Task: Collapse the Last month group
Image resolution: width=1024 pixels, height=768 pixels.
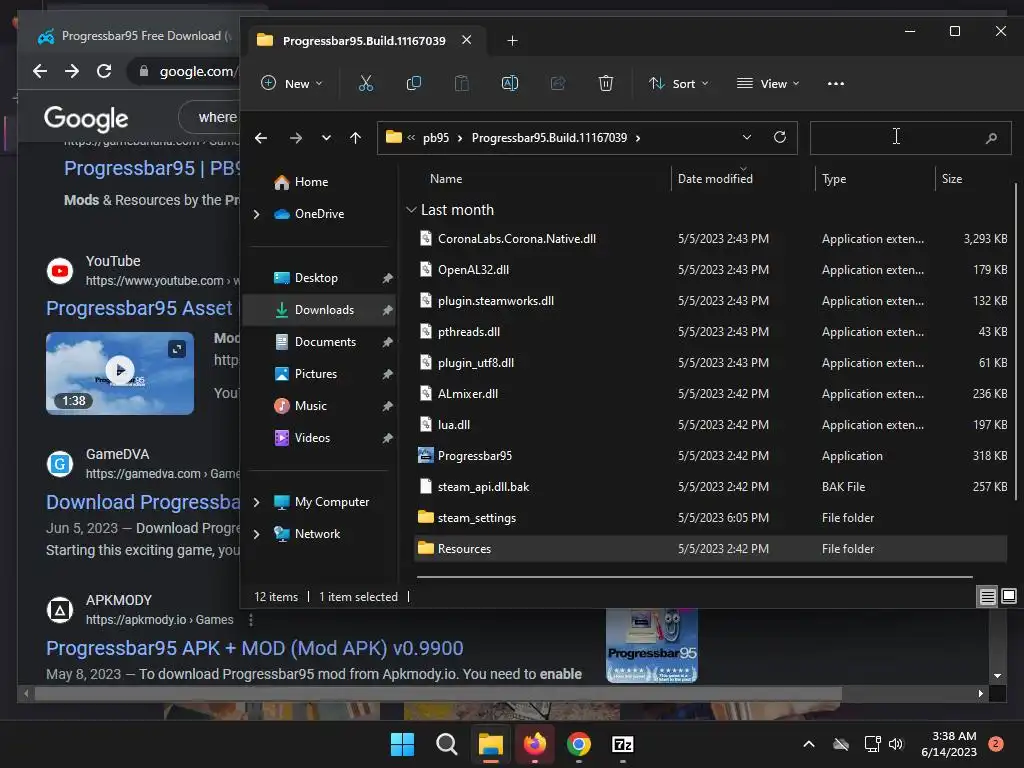Action: (x=411, y=210)
